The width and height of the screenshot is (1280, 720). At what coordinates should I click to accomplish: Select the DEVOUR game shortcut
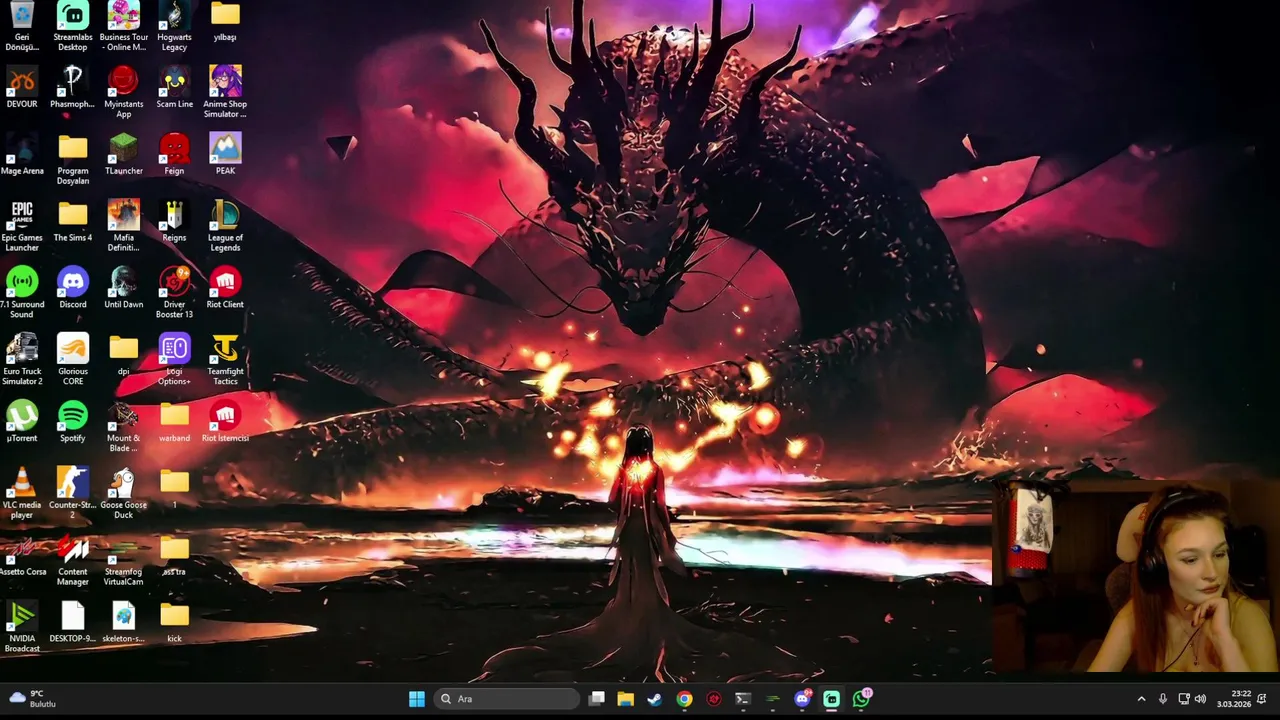click(22, 88)
